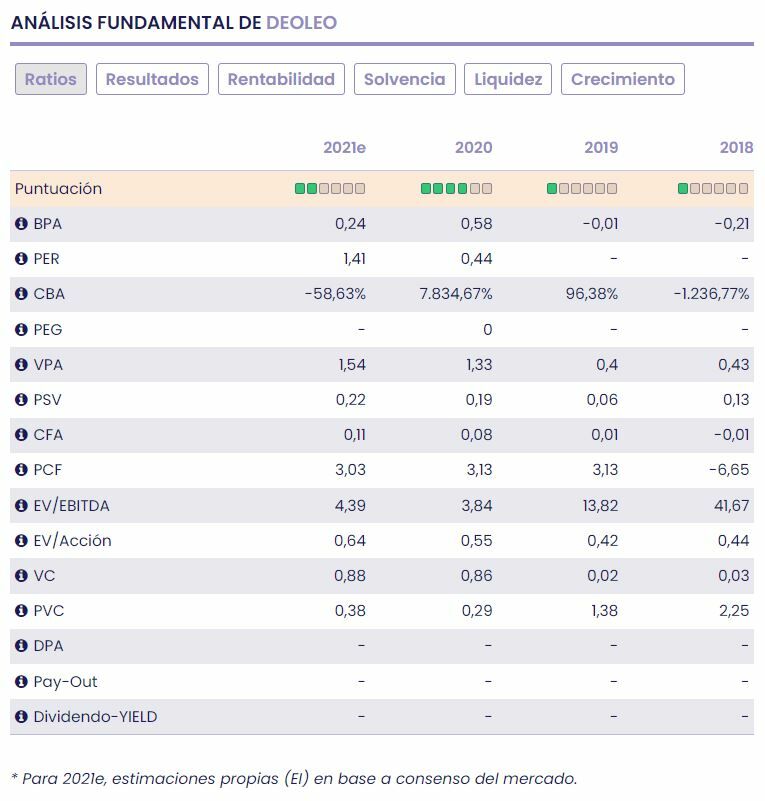Open the Rentabilidad tab
Image resolution: width=765 pixels, height=801 pixels.
pyautogui.click(x=281, y=79)
